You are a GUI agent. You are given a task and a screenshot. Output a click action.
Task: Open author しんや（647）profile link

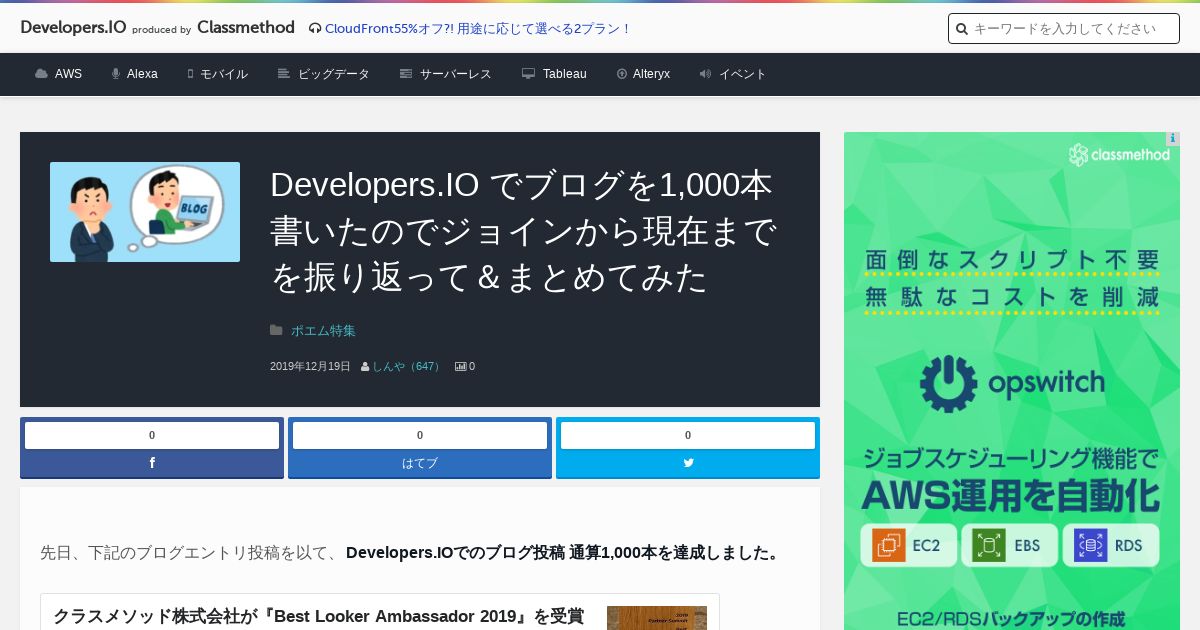(x=408, y=367)
